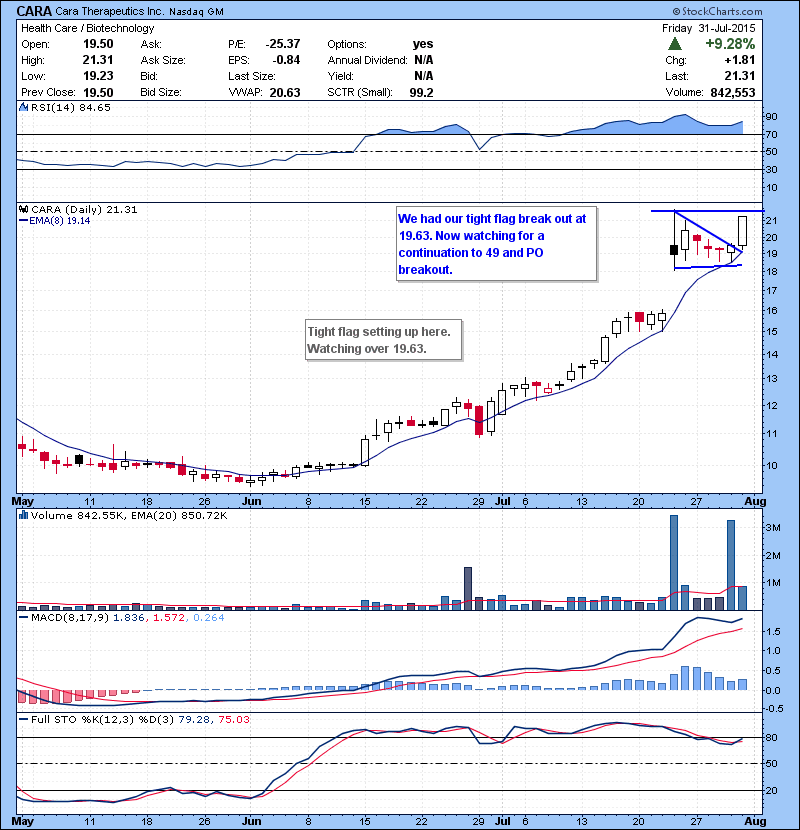This screenshot has height=830, width=800.
Task: Click the green up-triangle change indicator
Action: [674, 44]
